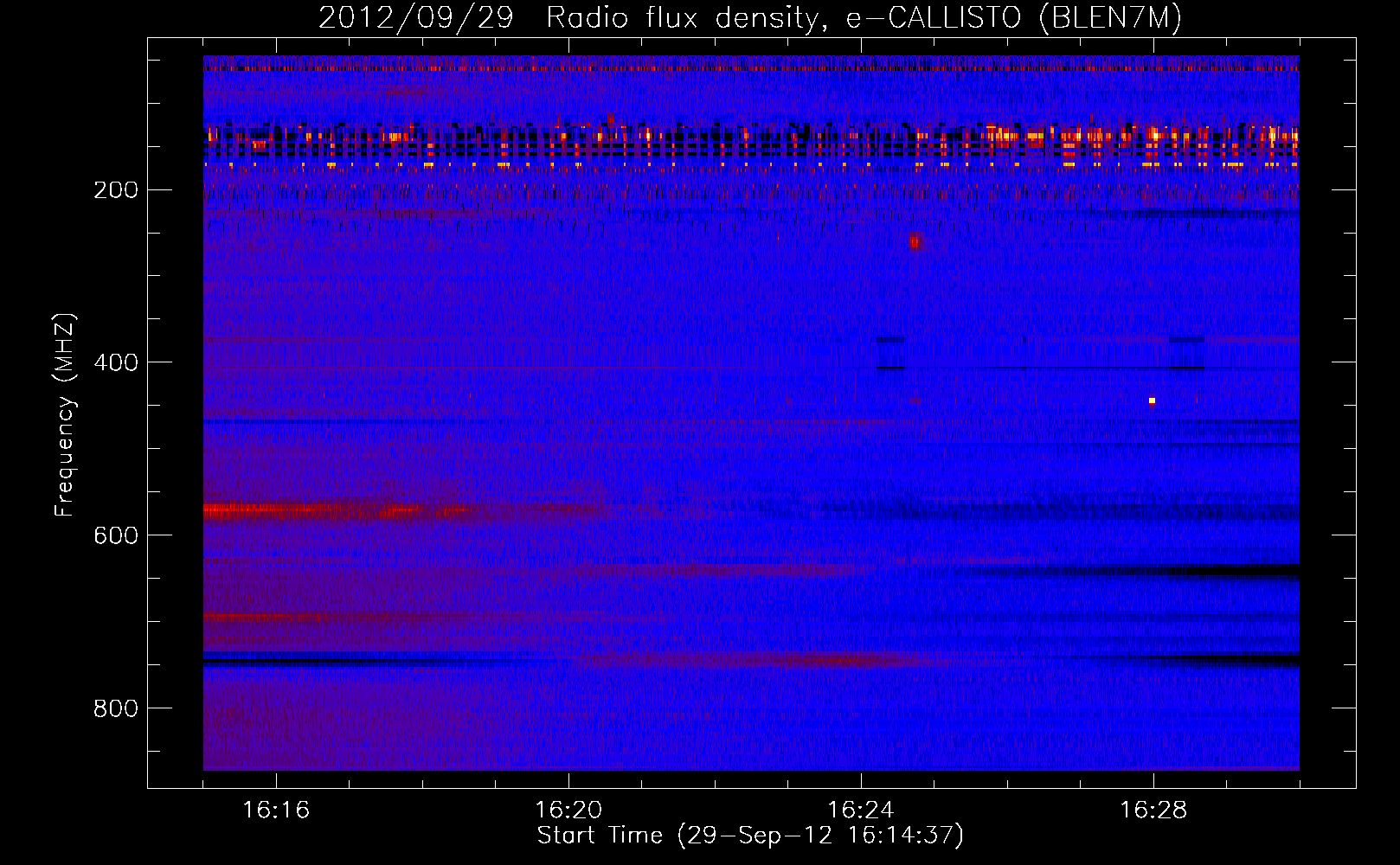Click the 800 frequency tick label

[116, 708]
